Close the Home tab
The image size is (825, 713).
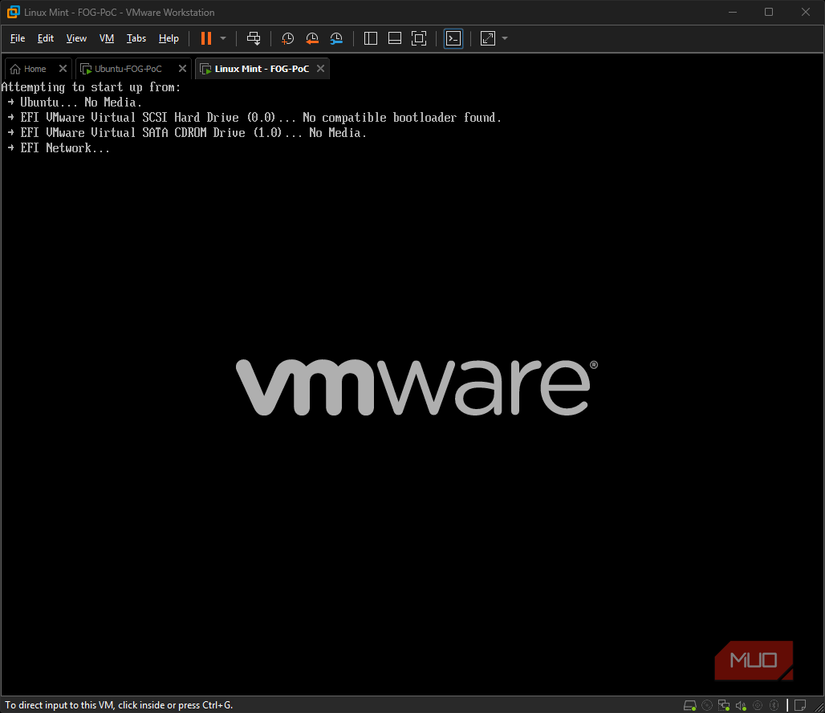[63, 68]
